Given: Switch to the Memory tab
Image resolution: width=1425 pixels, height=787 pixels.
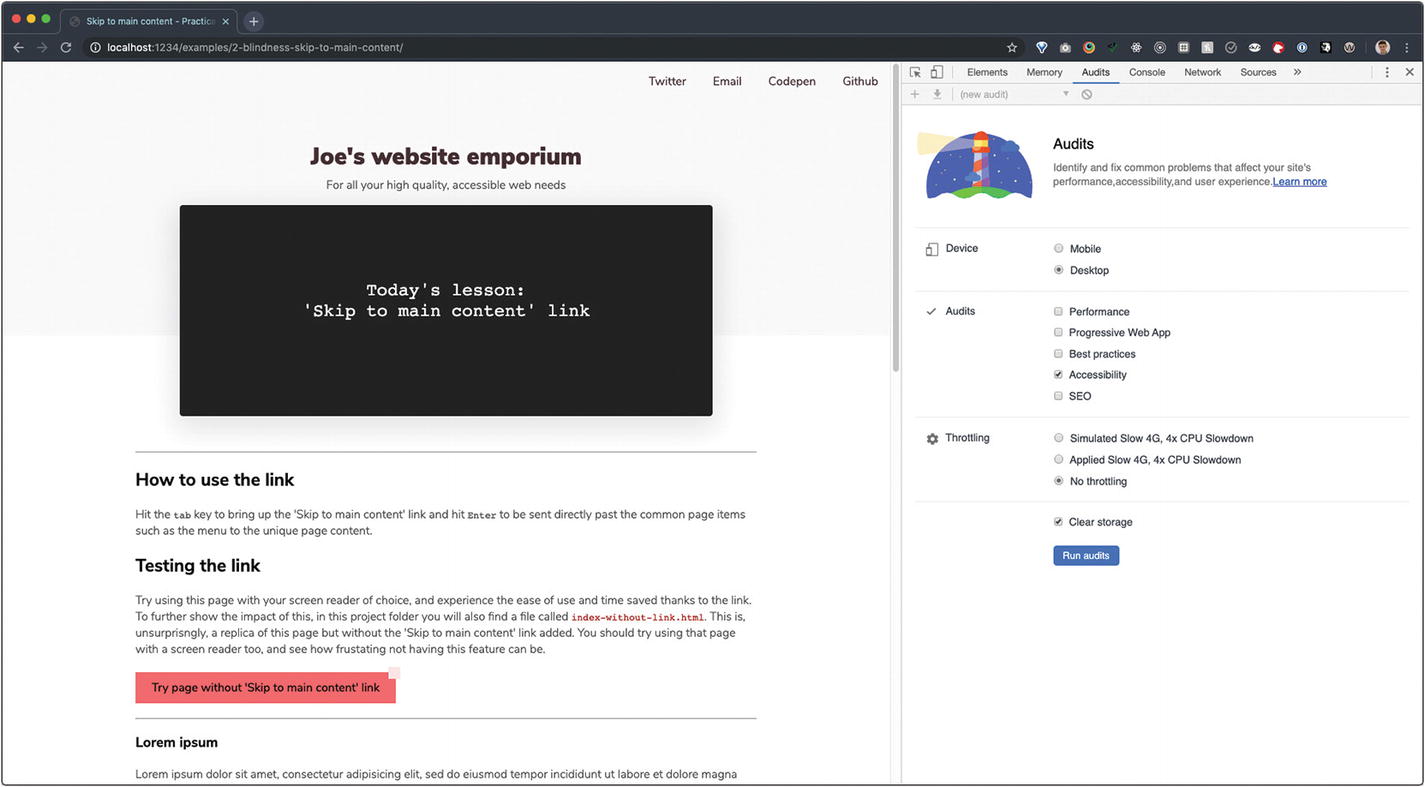Looking at the screenshot, I should pyautogui.click(x=1044, y=72).
